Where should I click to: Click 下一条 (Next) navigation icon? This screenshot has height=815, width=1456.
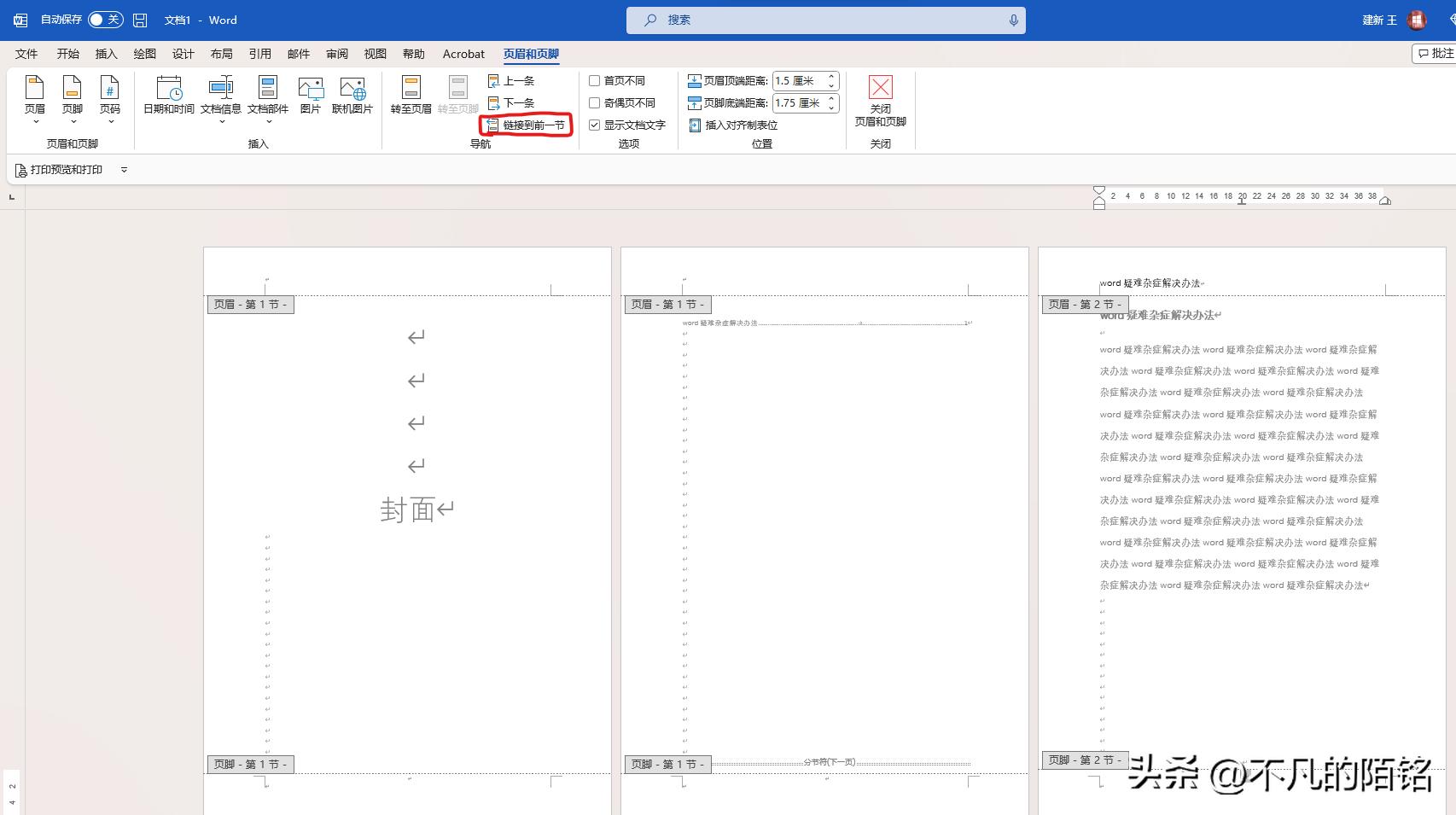pos(494,103)
